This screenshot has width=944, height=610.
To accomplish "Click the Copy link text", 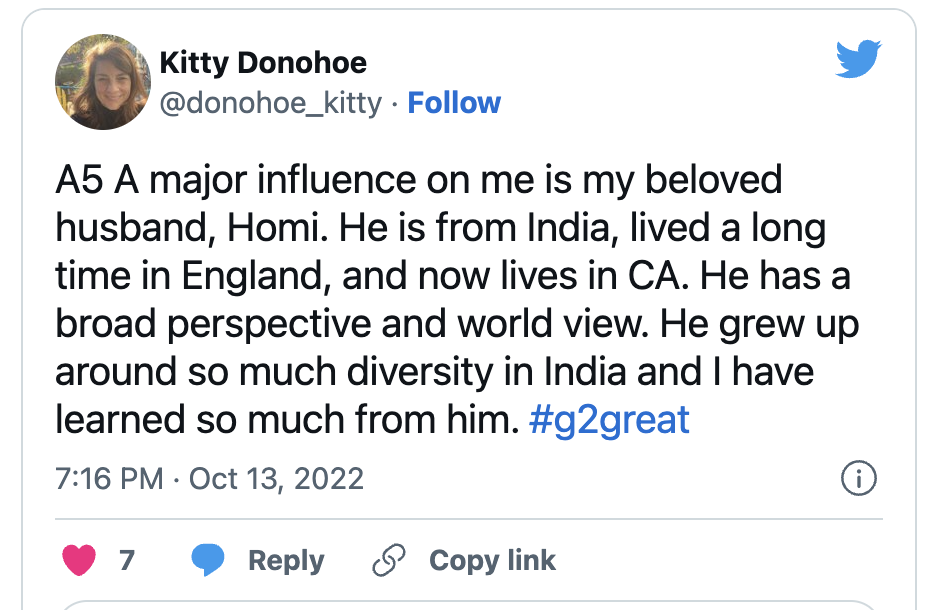I will coord(492,561).
